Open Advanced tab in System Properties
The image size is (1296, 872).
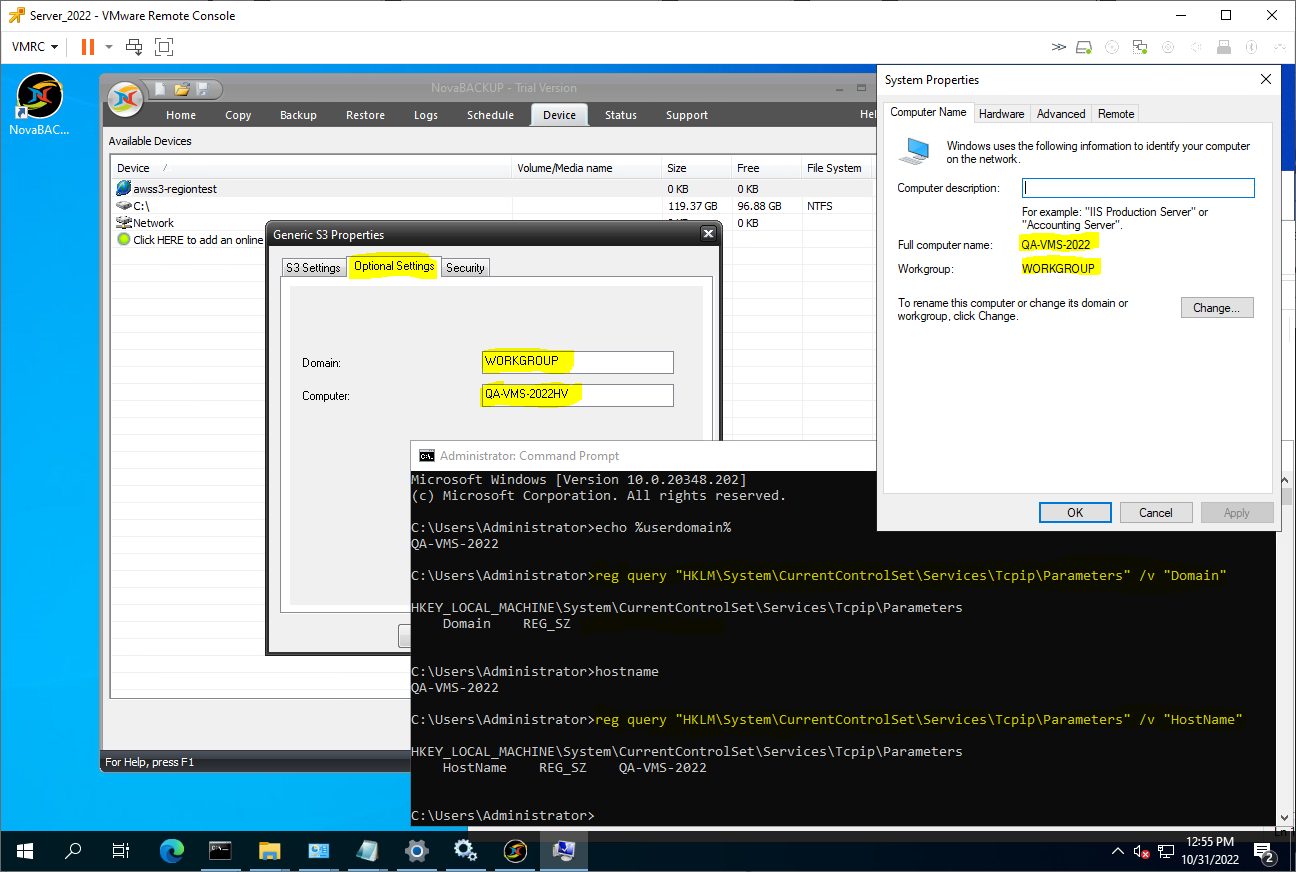[1061, 114]
